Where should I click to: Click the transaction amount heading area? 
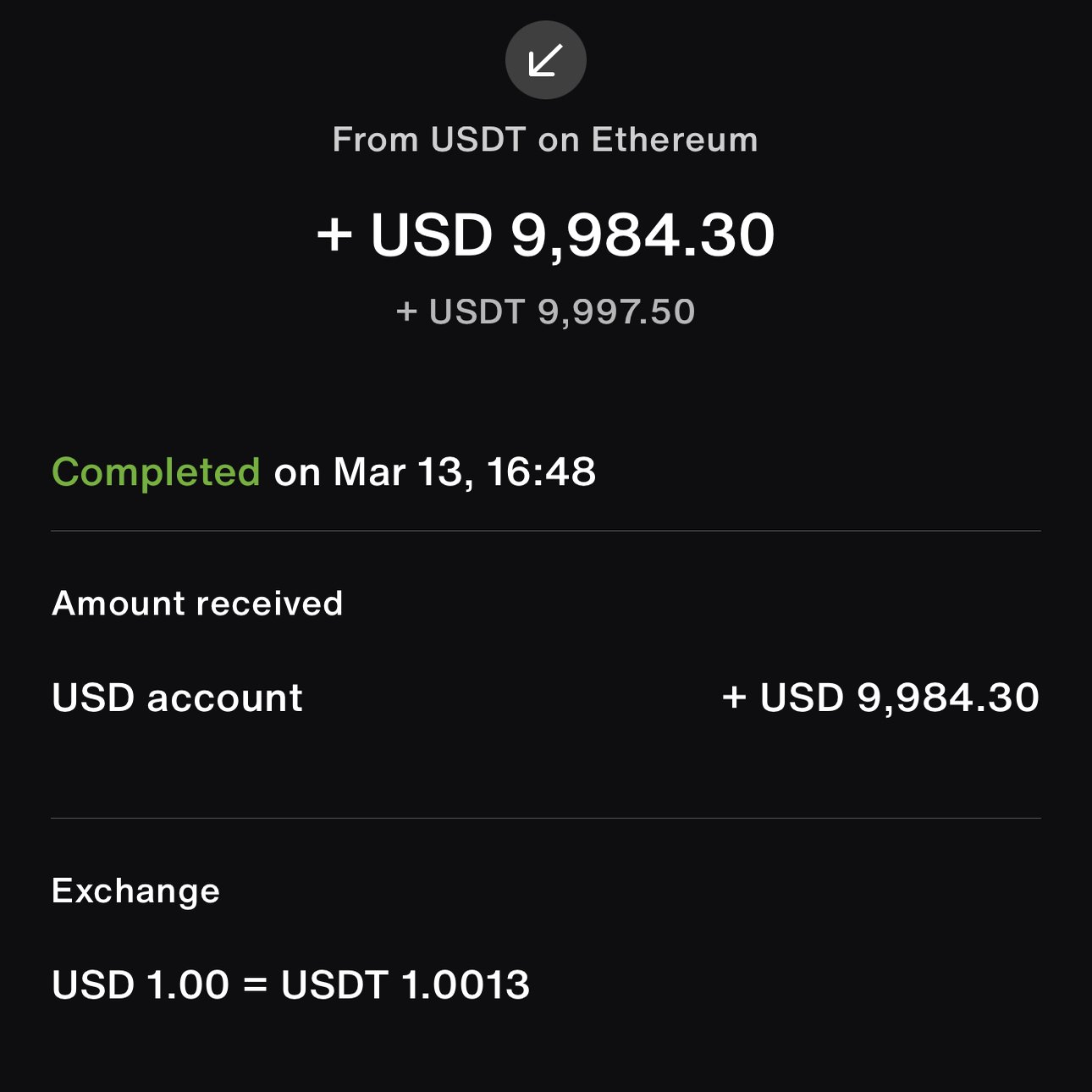tap(546, 235)
